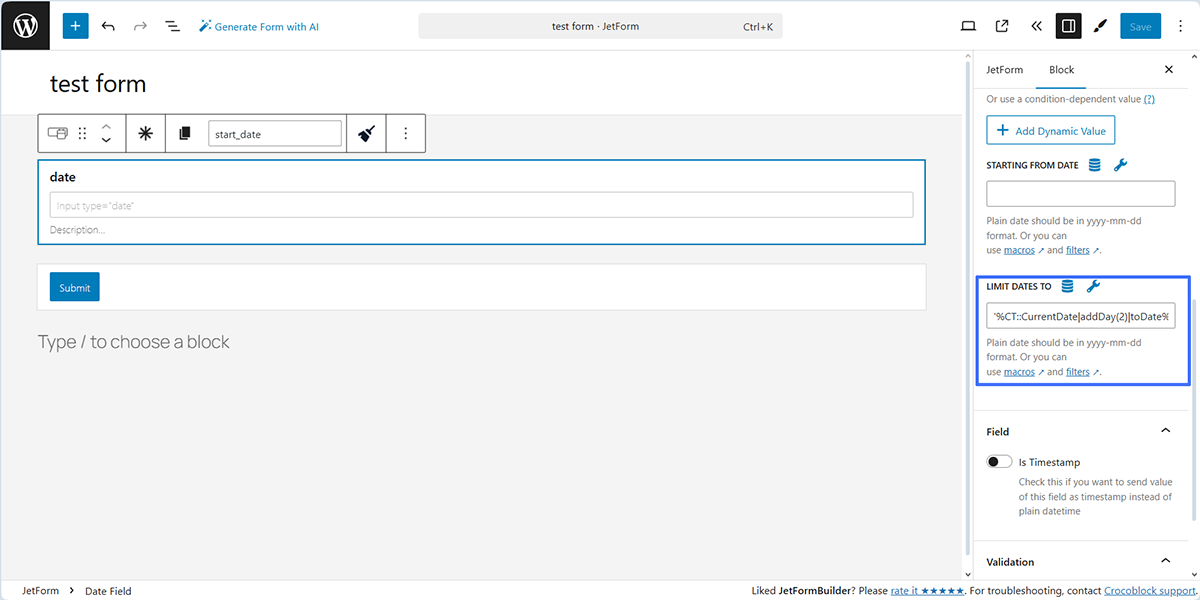This screenshot has width=1200, height=600.
Task: Open the styles brush icon
Action: 1101,26
